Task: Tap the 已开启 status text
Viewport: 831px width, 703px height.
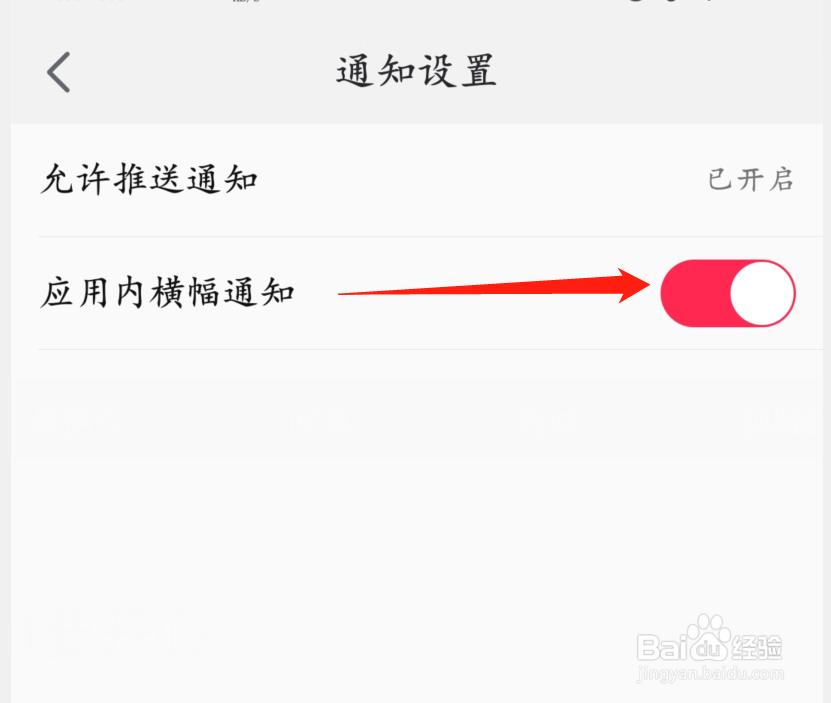Action: 750,180
